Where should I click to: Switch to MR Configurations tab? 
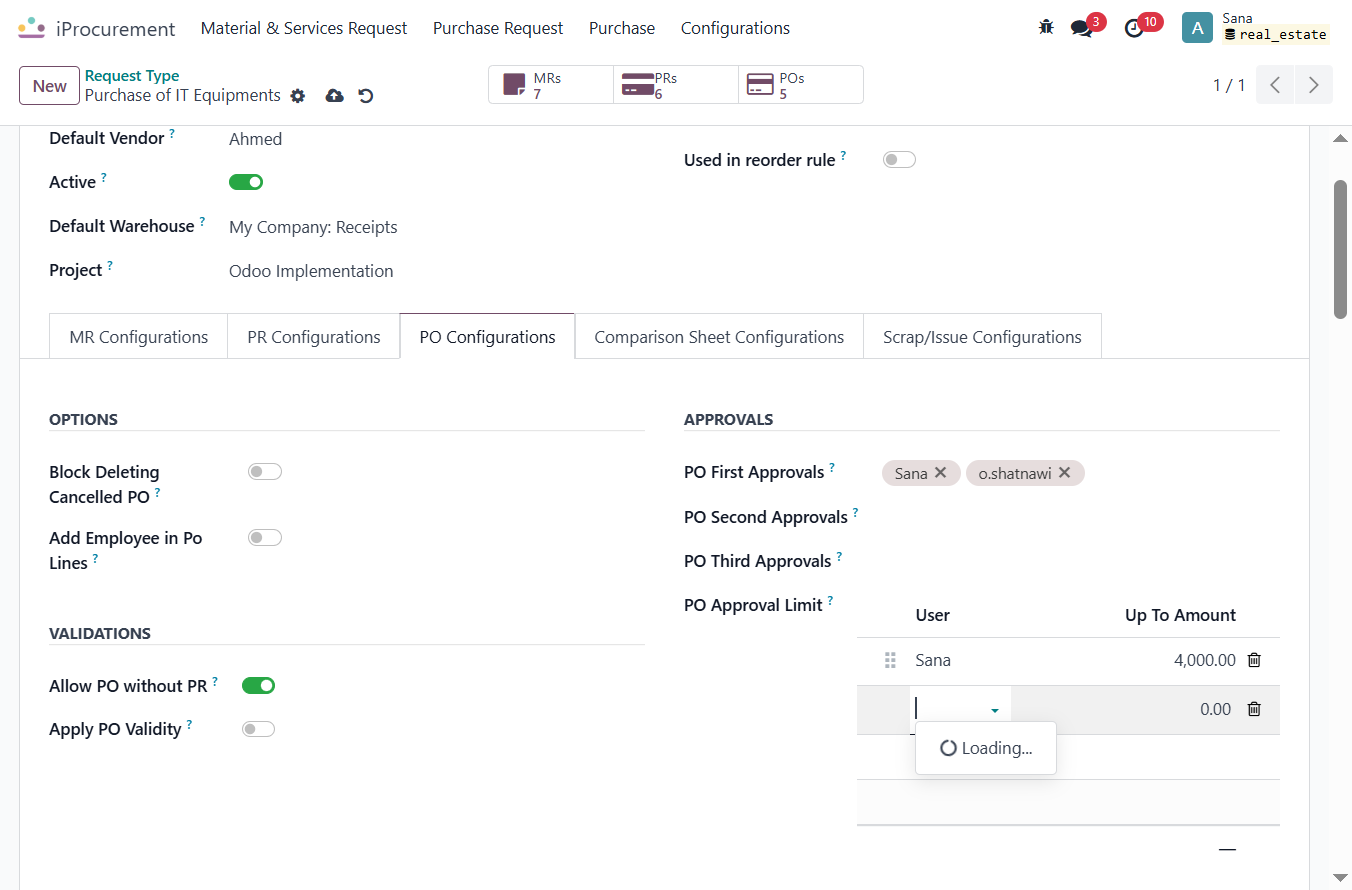pos(139,337)
